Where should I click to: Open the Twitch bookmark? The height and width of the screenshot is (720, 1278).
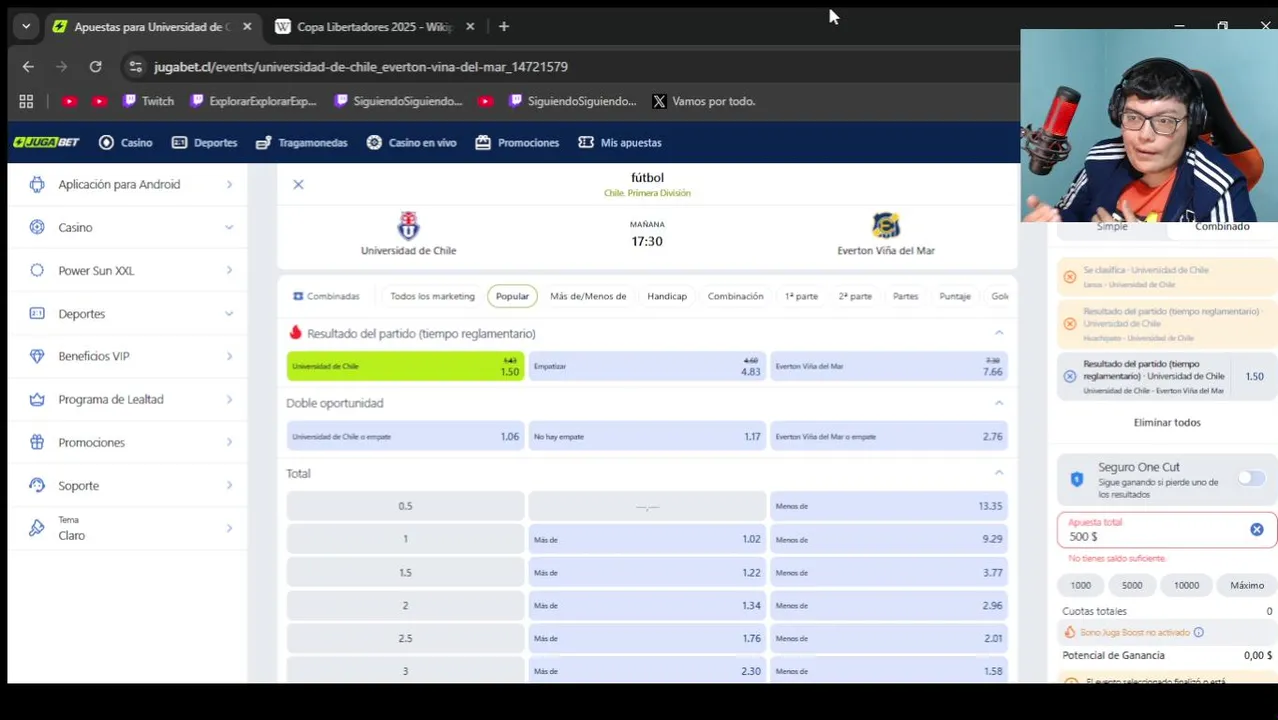[x=148, y=101]
